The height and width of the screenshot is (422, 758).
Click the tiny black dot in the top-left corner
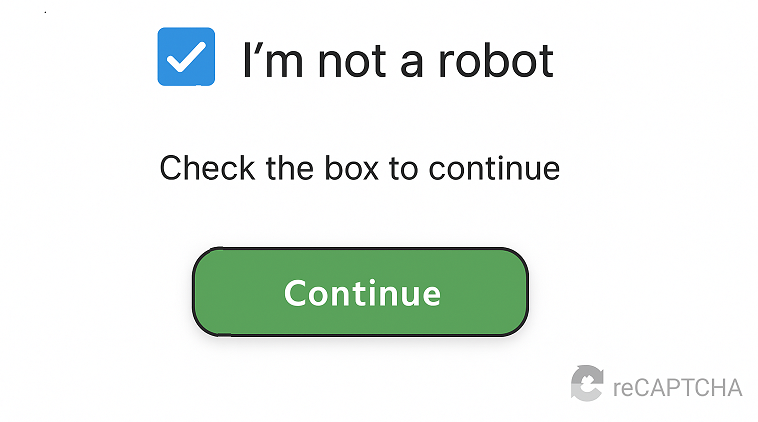45,12
